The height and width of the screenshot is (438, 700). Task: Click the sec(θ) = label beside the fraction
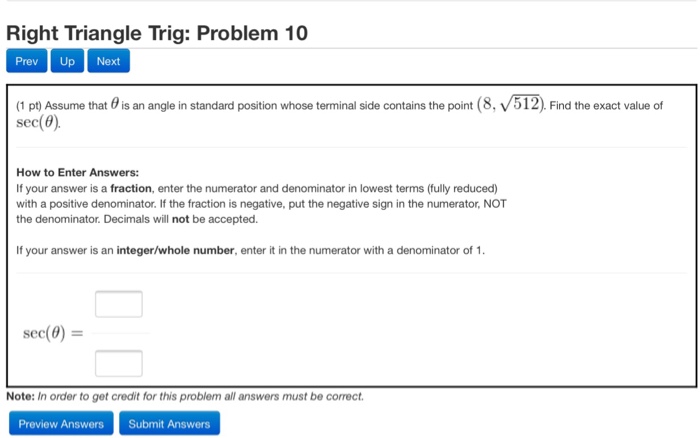[53, 333]
